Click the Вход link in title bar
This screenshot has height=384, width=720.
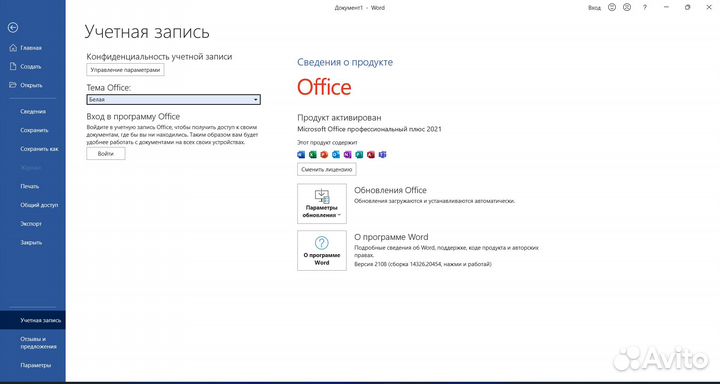click(594, 8)
